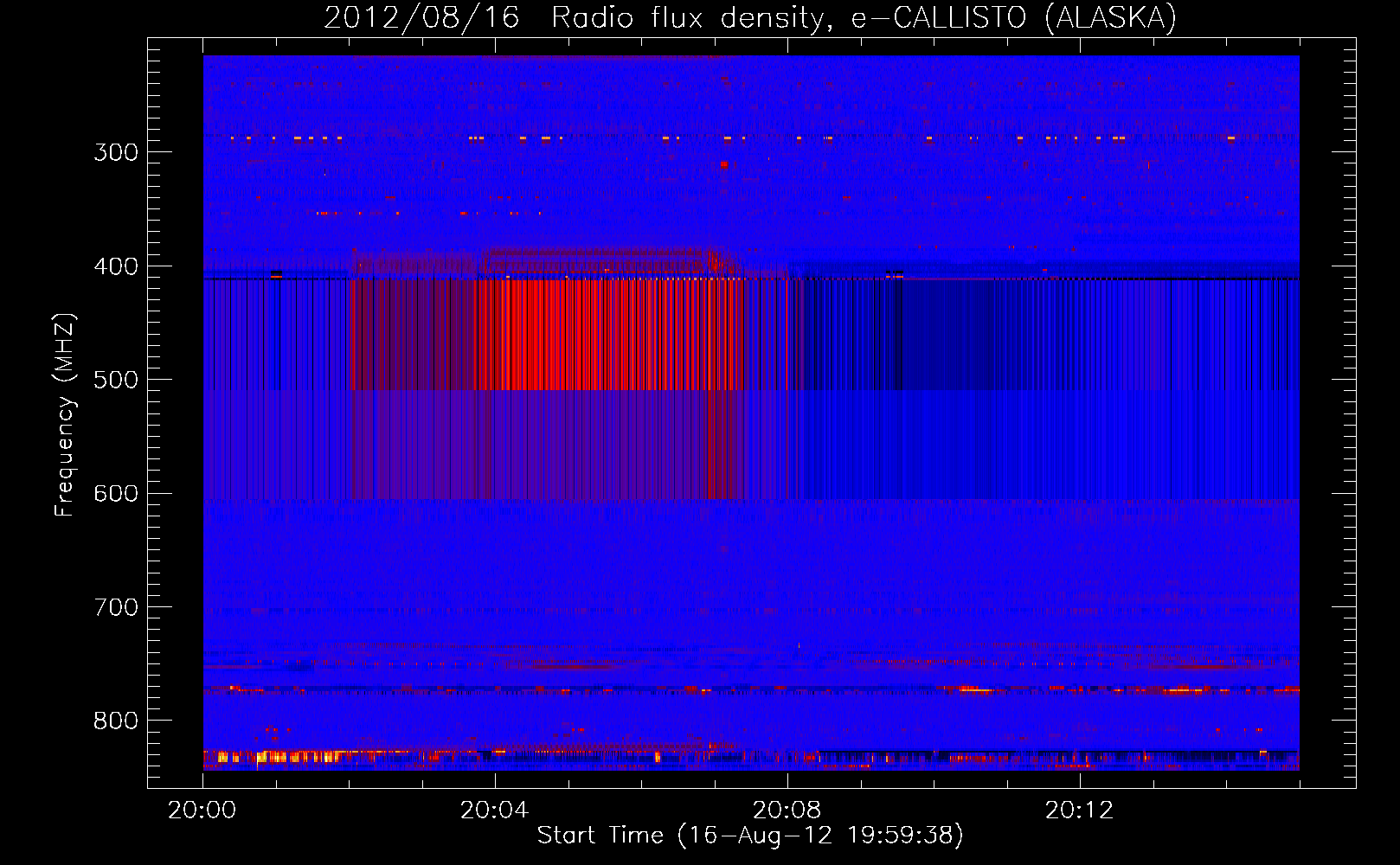Select the '700' frequency axis label
This screenshot has width=1400, height=865.
coord(116,607)
